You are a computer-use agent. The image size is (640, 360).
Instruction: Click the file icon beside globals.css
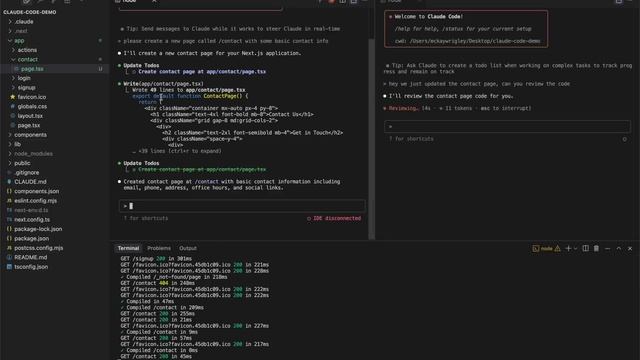(12, 107)
